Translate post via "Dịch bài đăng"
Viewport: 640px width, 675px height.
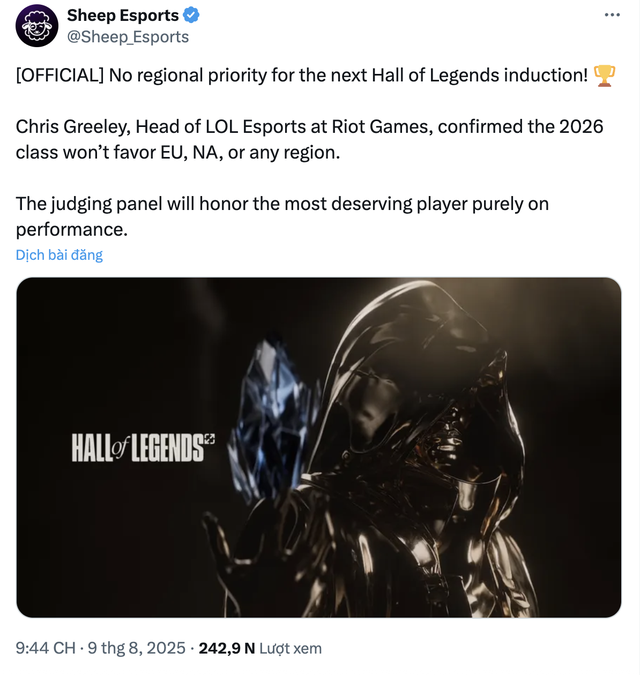[59, 255]
